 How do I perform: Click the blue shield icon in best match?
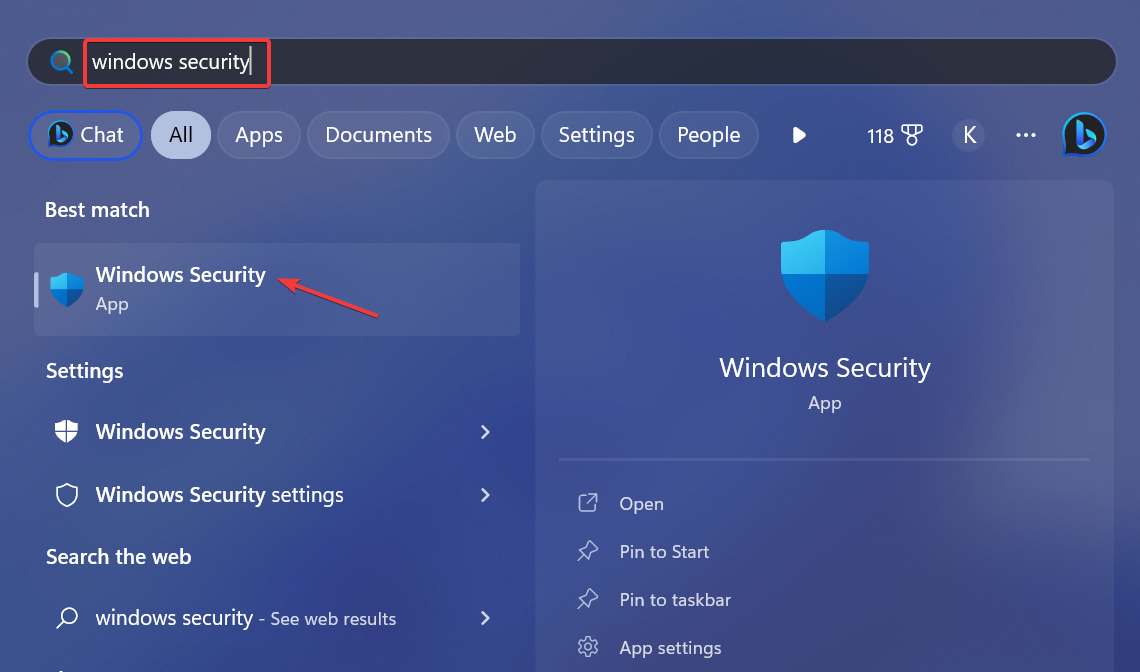(x=67, y=289)
